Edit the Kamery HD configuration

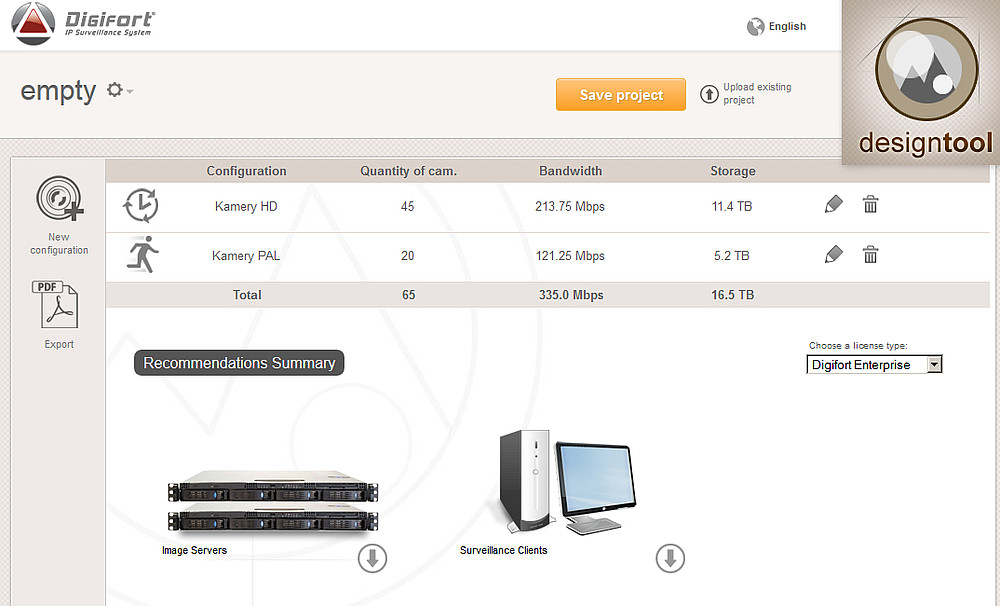click(x=833, y=204)
